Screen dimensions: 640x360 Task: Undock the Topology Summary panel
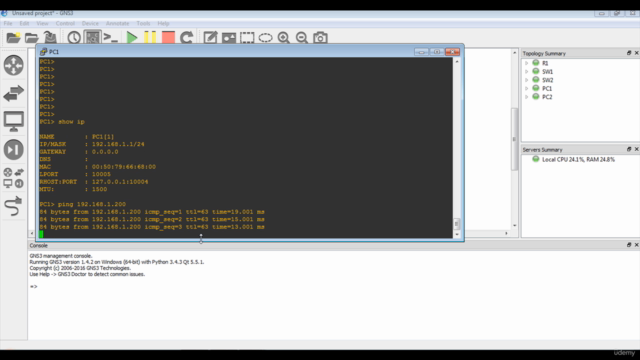point(629,53)
